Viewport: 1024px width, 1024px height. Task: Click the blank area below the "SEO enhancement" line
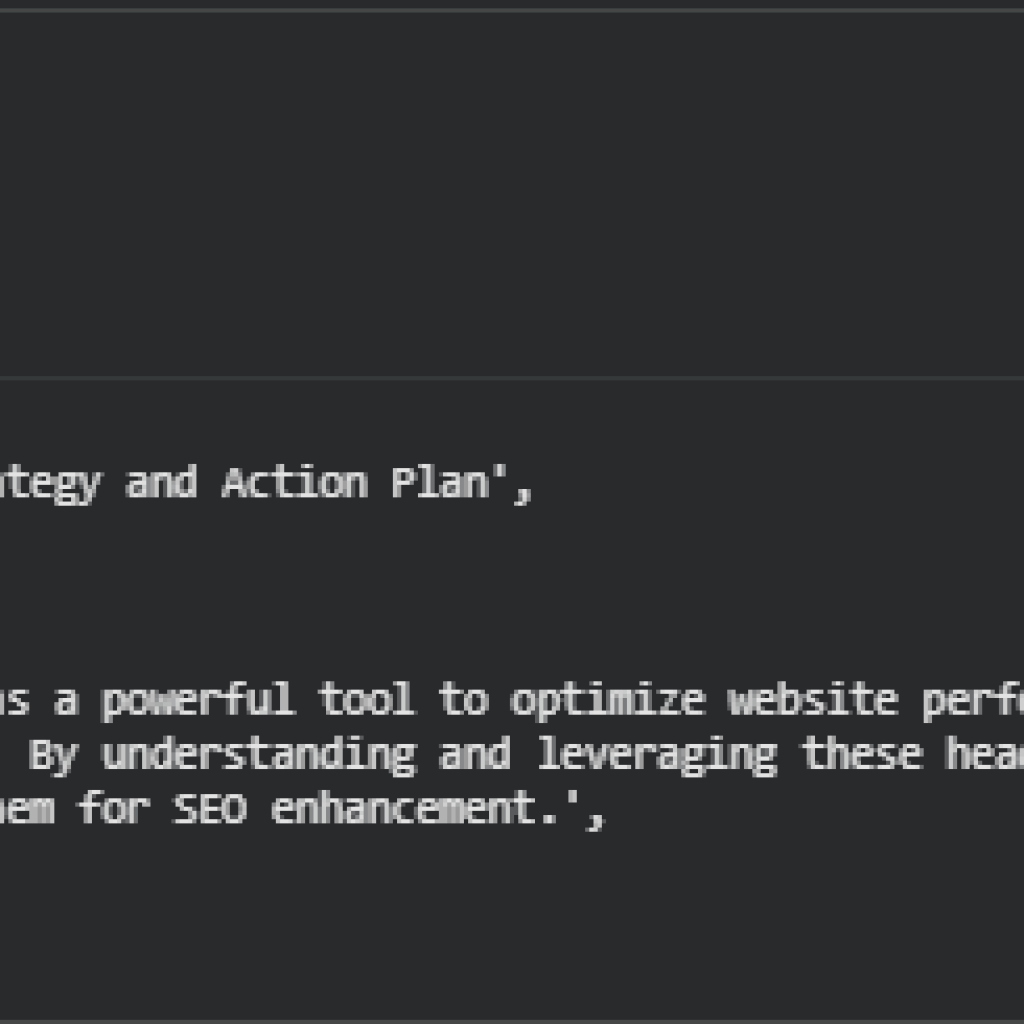[512, 920]
